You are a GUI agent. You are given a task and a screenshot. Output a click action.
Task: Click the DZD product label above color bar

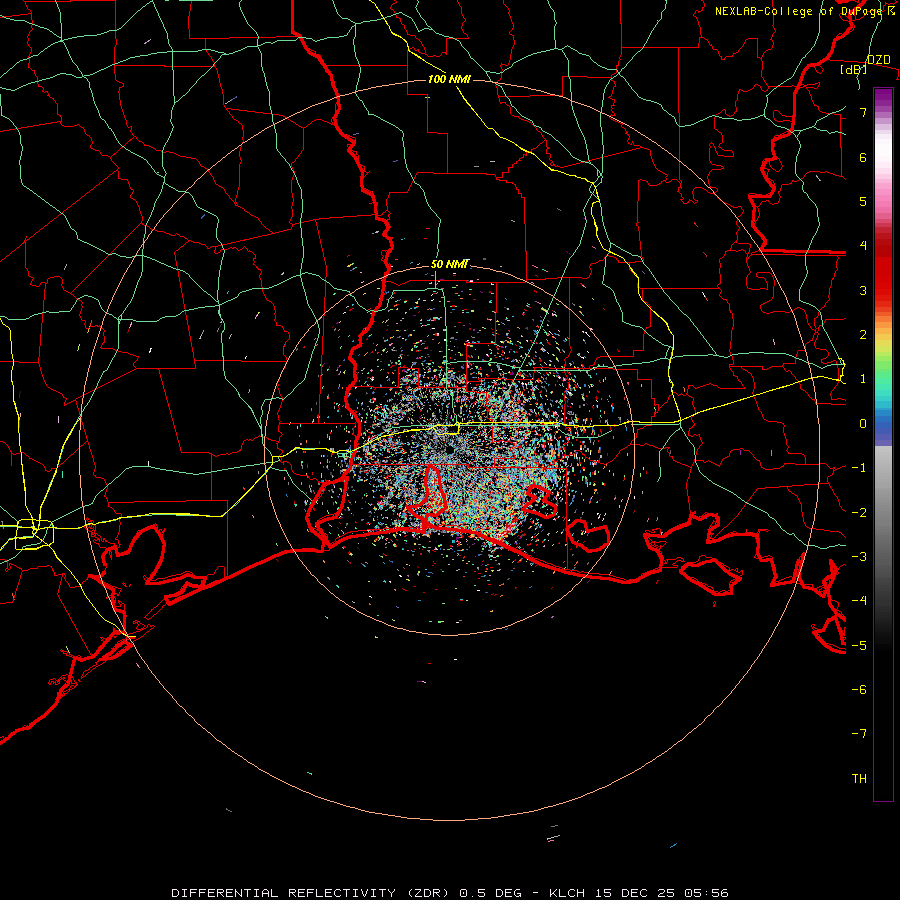click(x=878, y=60)
